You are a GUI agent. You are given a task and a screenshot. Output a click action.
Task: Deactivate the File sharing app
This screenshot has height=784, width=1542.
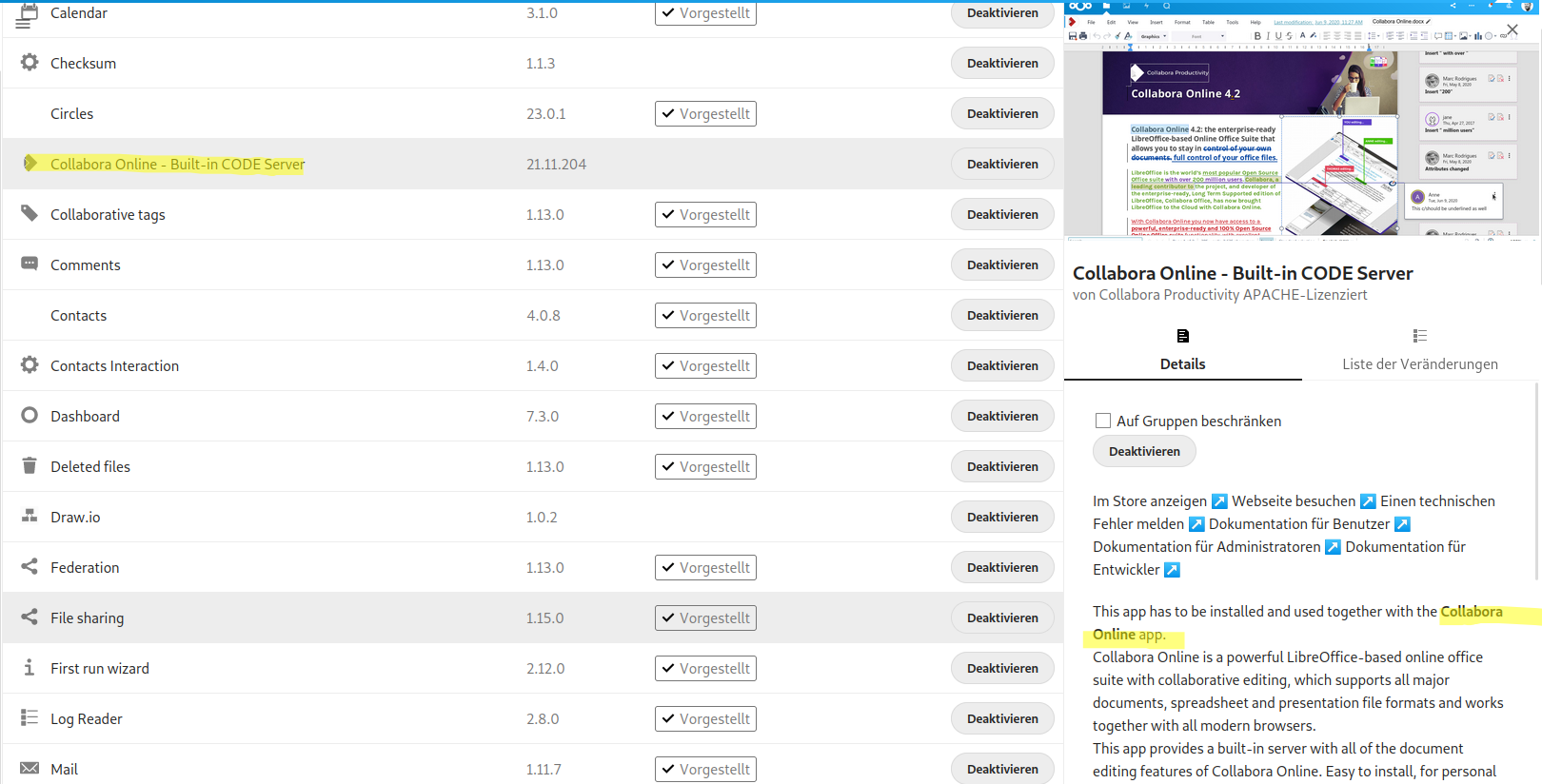click(1002, 617)
